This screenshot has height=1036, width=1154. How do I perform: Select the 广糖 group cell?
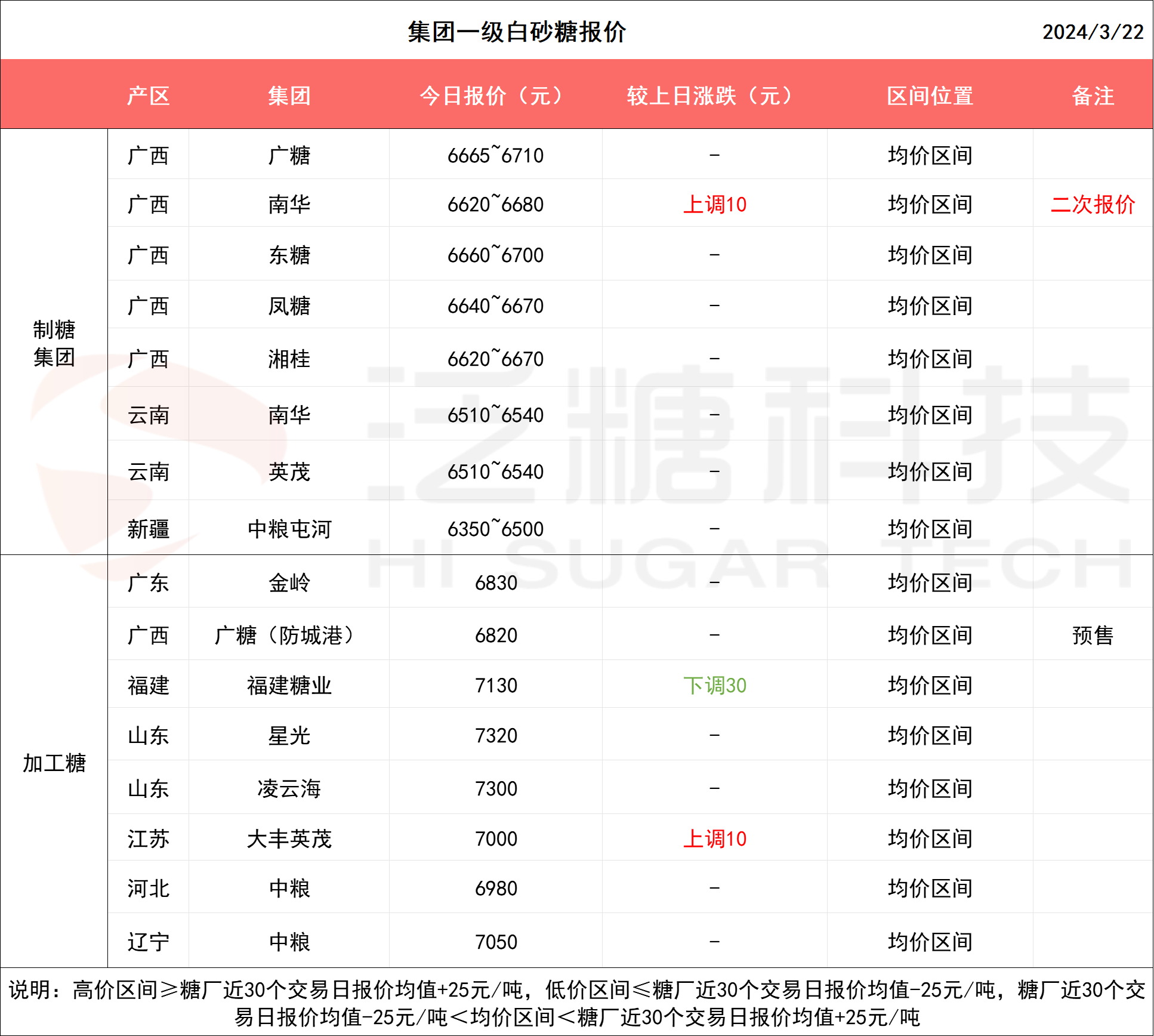pyautogui.click(x=289, y=155)
